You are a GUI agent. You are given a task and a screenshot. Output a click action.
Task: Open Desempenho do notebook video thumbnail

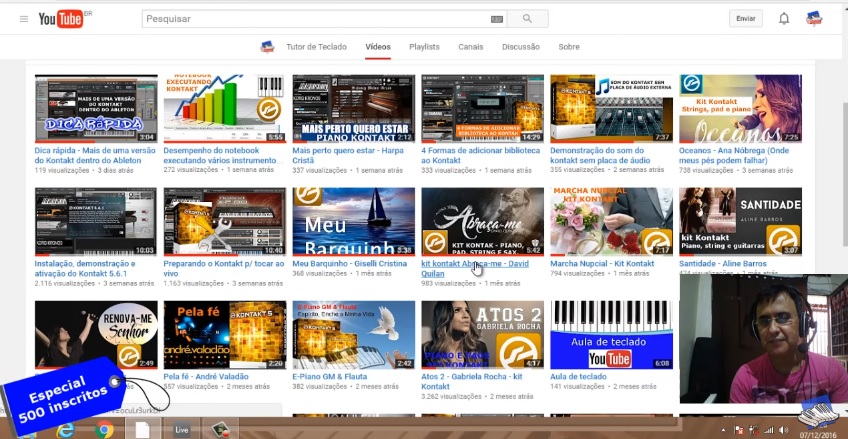[225, 109]
